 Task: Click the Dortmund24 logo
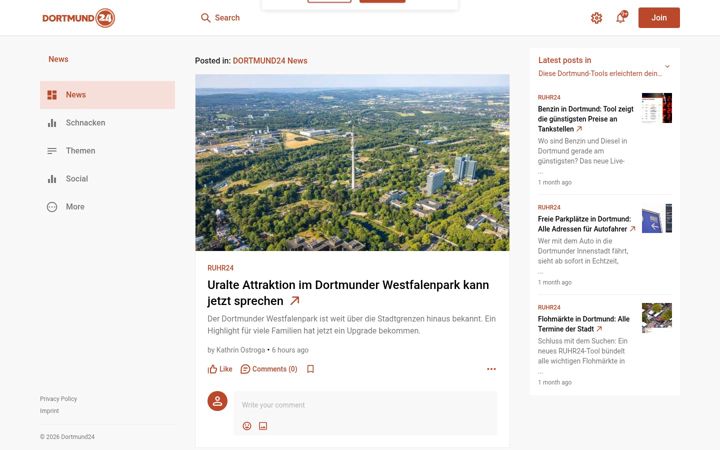click(x=79, y=18)
